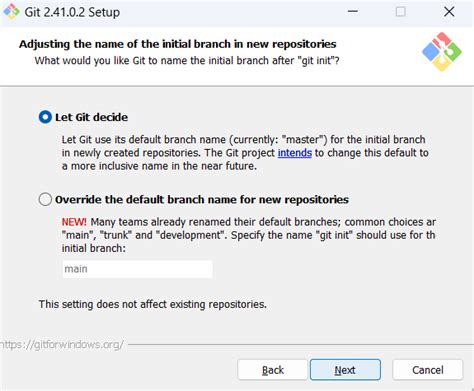Click the Git icon in the title bar
The height and width of the screenshot is (391, 474).
tap(11, 12)
